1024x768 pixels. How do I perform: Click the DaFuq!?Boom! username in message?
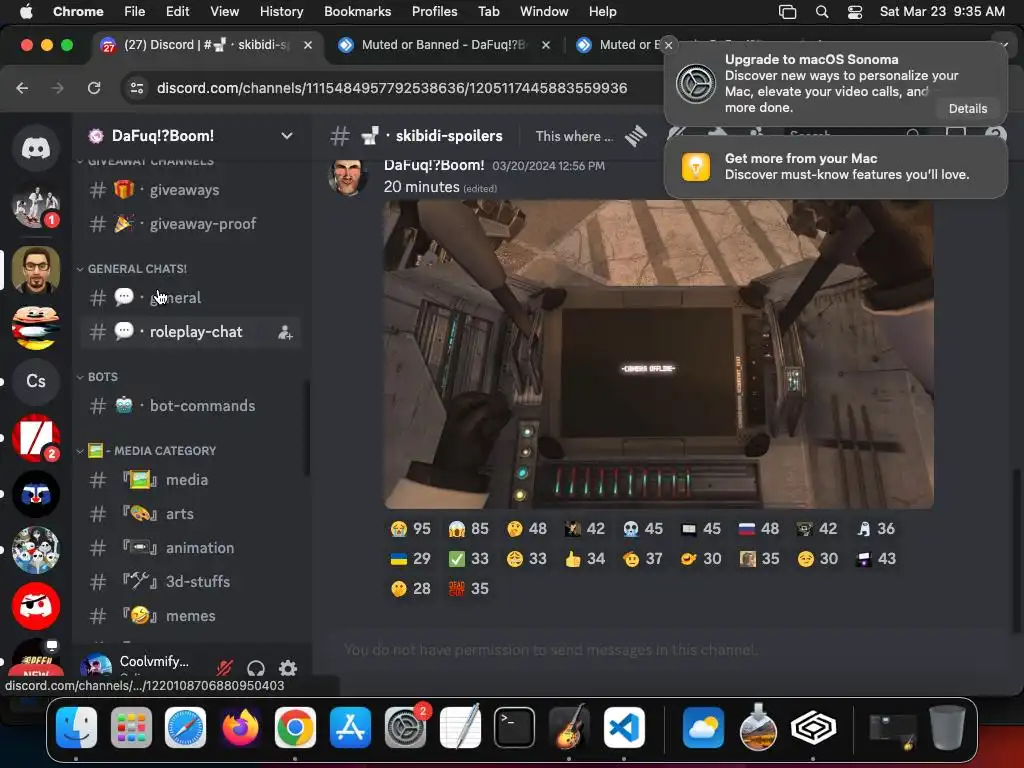click(x=434, y=165)
